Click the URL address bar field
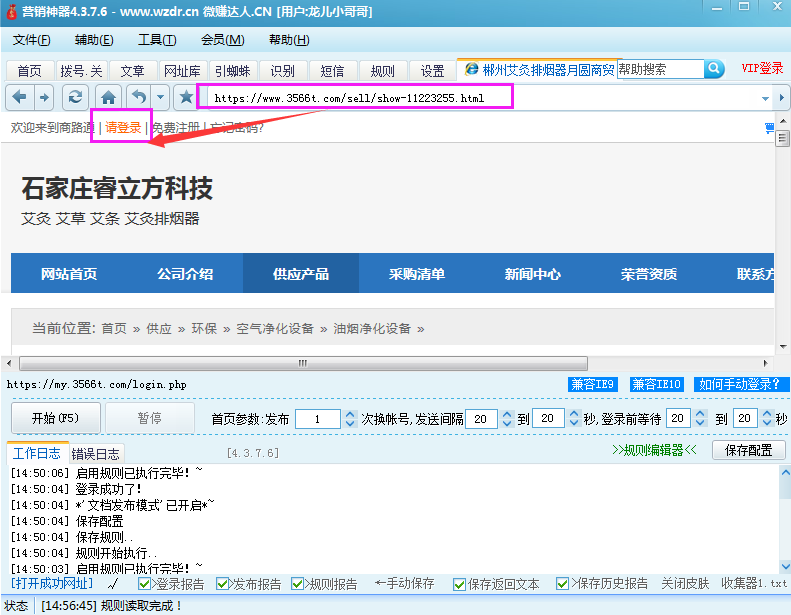The width and height of the screenshot is (791, 615). (482, 98)
